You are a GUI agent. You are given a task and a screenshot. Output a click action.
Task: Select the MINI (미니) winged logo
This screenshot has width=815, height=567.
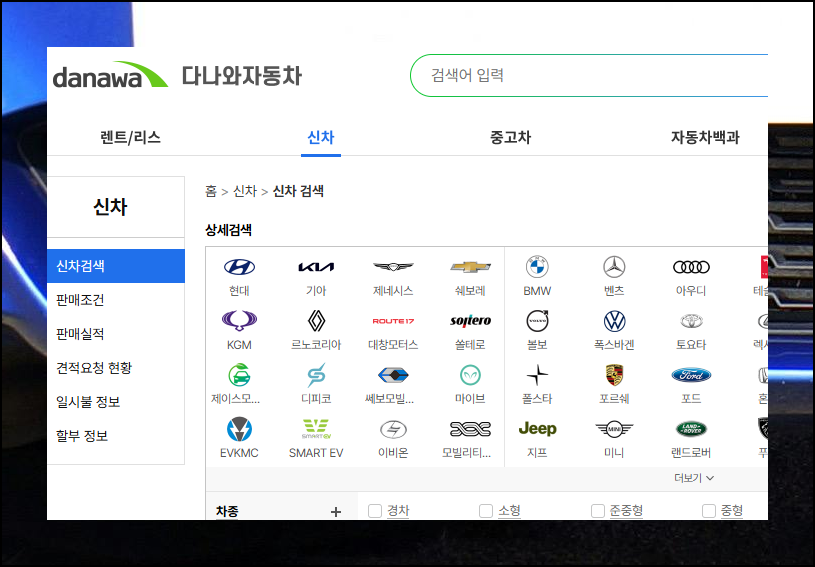coord(614,429)
